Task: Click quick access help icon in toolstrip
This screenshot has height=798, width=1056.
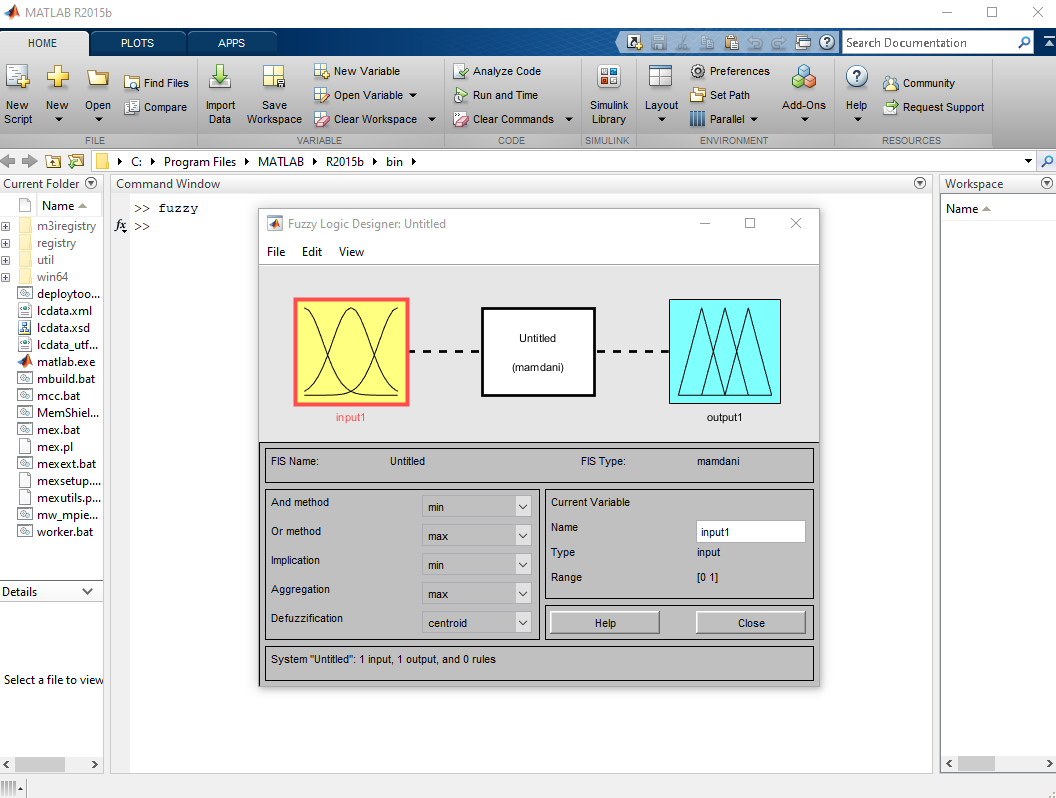Action: (x=827, y=42)
